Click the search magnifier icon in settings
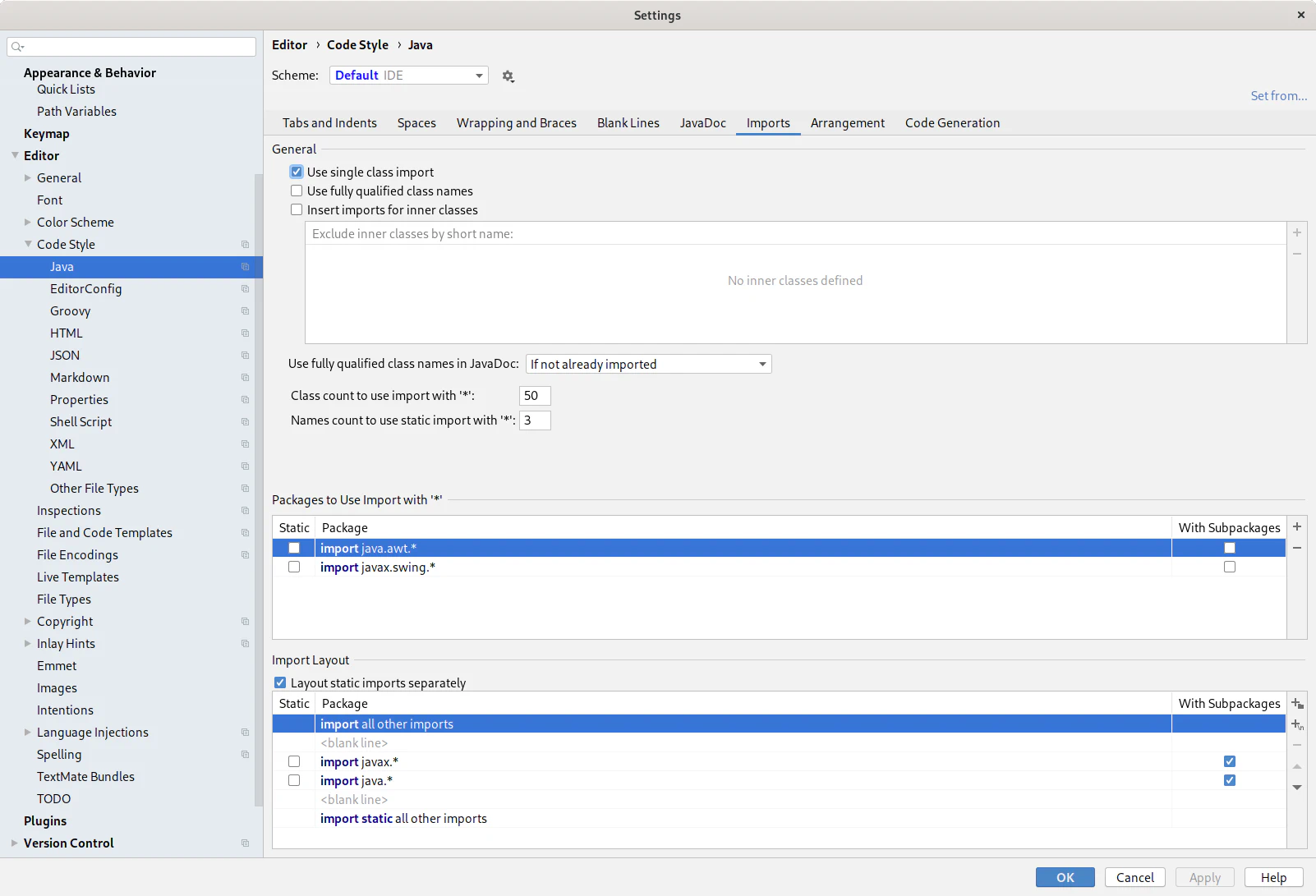Image resolution: width=1316 pixels, height=896 pixels. (17, 47)
